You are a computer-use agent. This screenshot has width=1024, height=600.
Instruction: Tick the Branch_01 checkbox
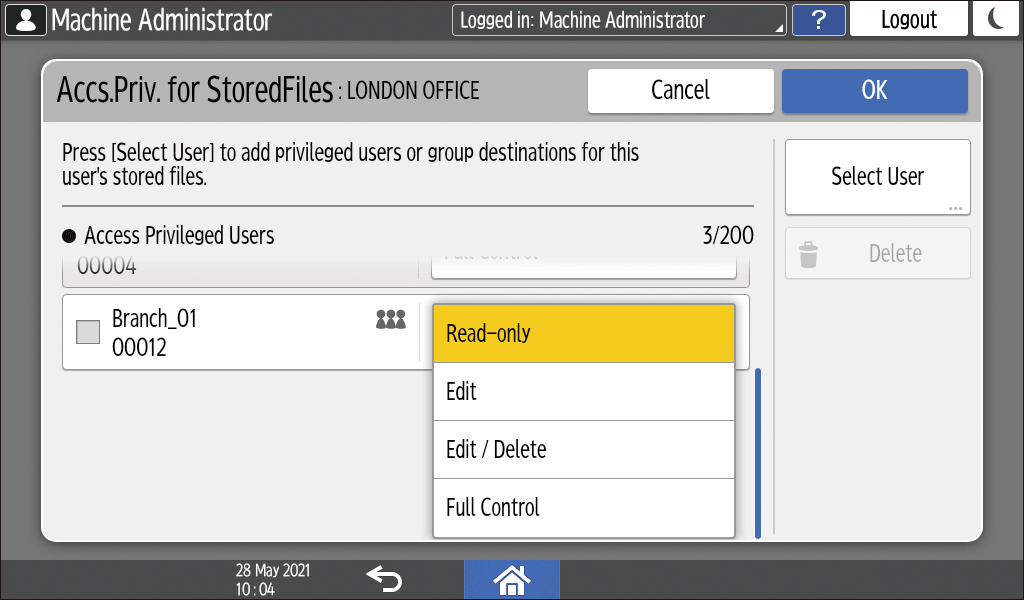(88, 332)
